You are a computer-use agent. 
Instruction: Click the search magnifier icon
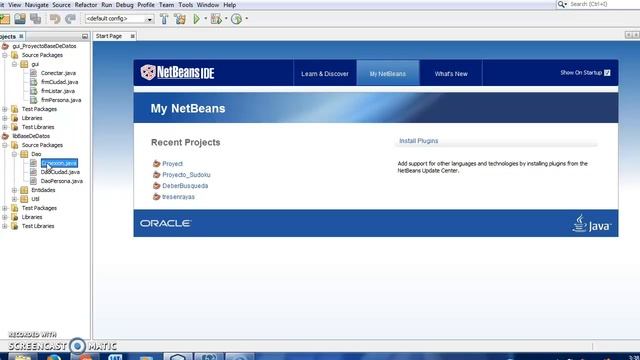pos(562,4)
